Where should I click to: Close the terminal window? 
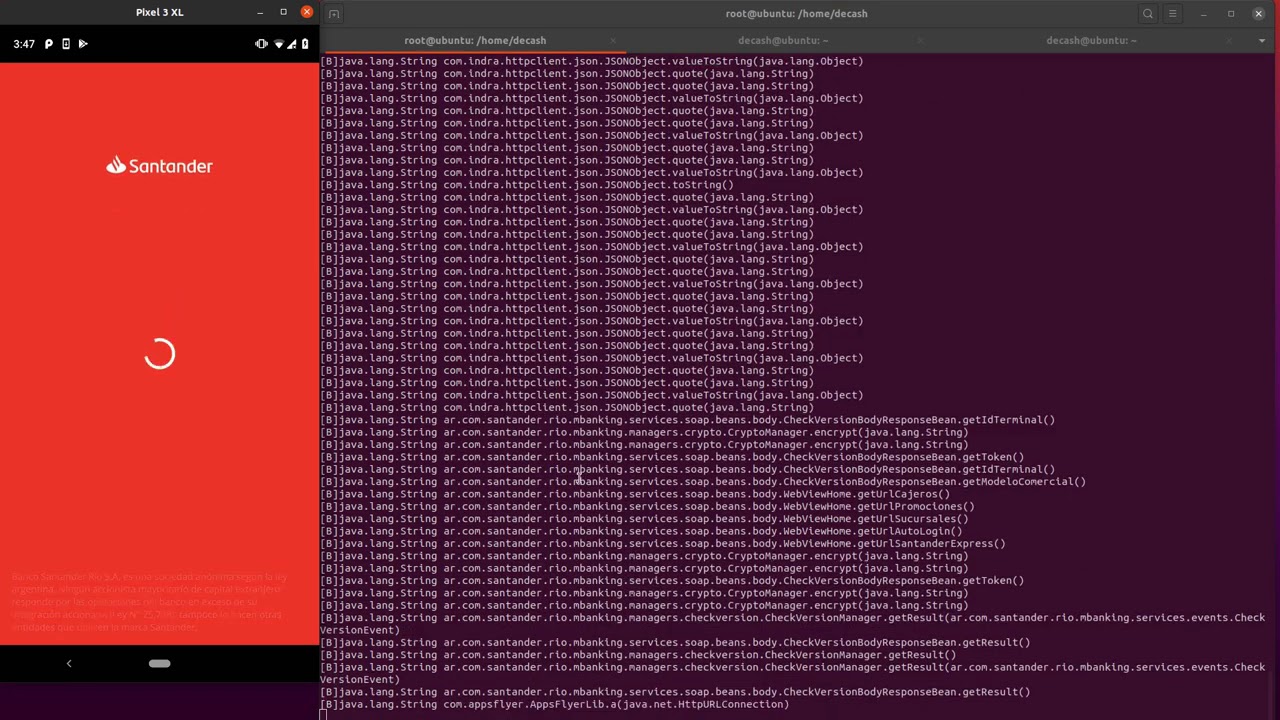click(x=1259, y=14)
